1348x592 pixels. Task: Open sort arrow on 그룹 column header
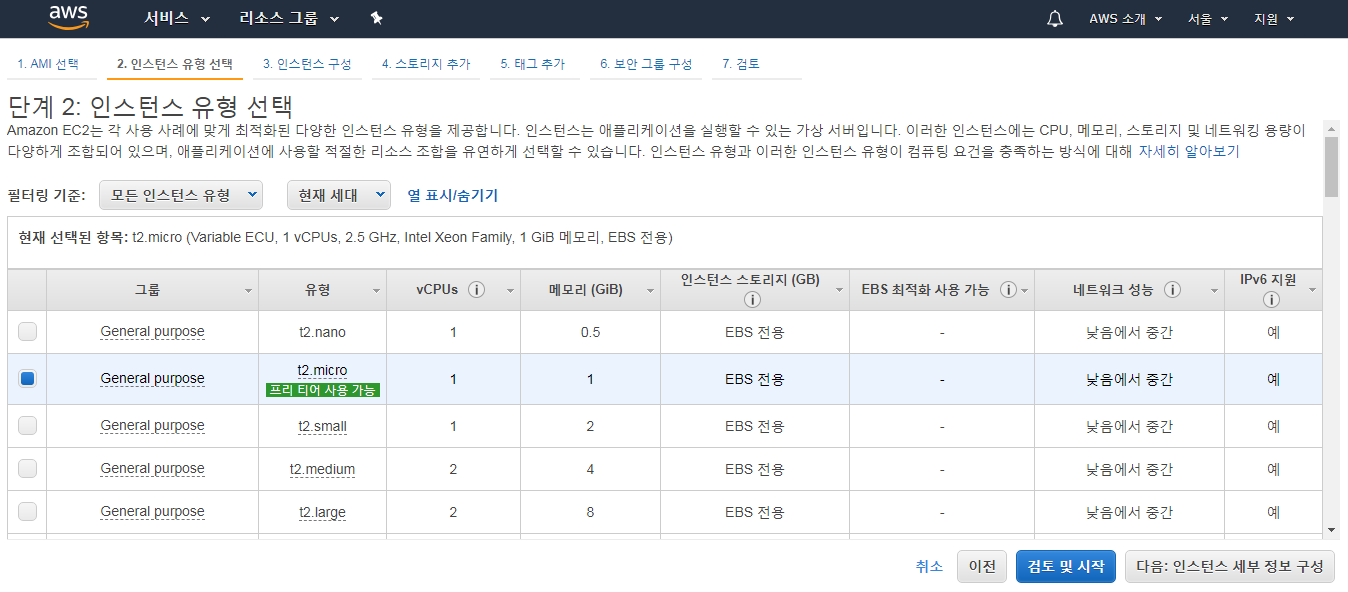click(248, 291)
